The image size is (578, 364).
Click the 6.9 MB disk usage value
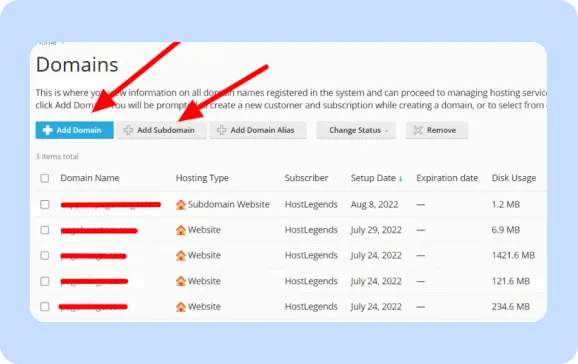coord(506,230)
